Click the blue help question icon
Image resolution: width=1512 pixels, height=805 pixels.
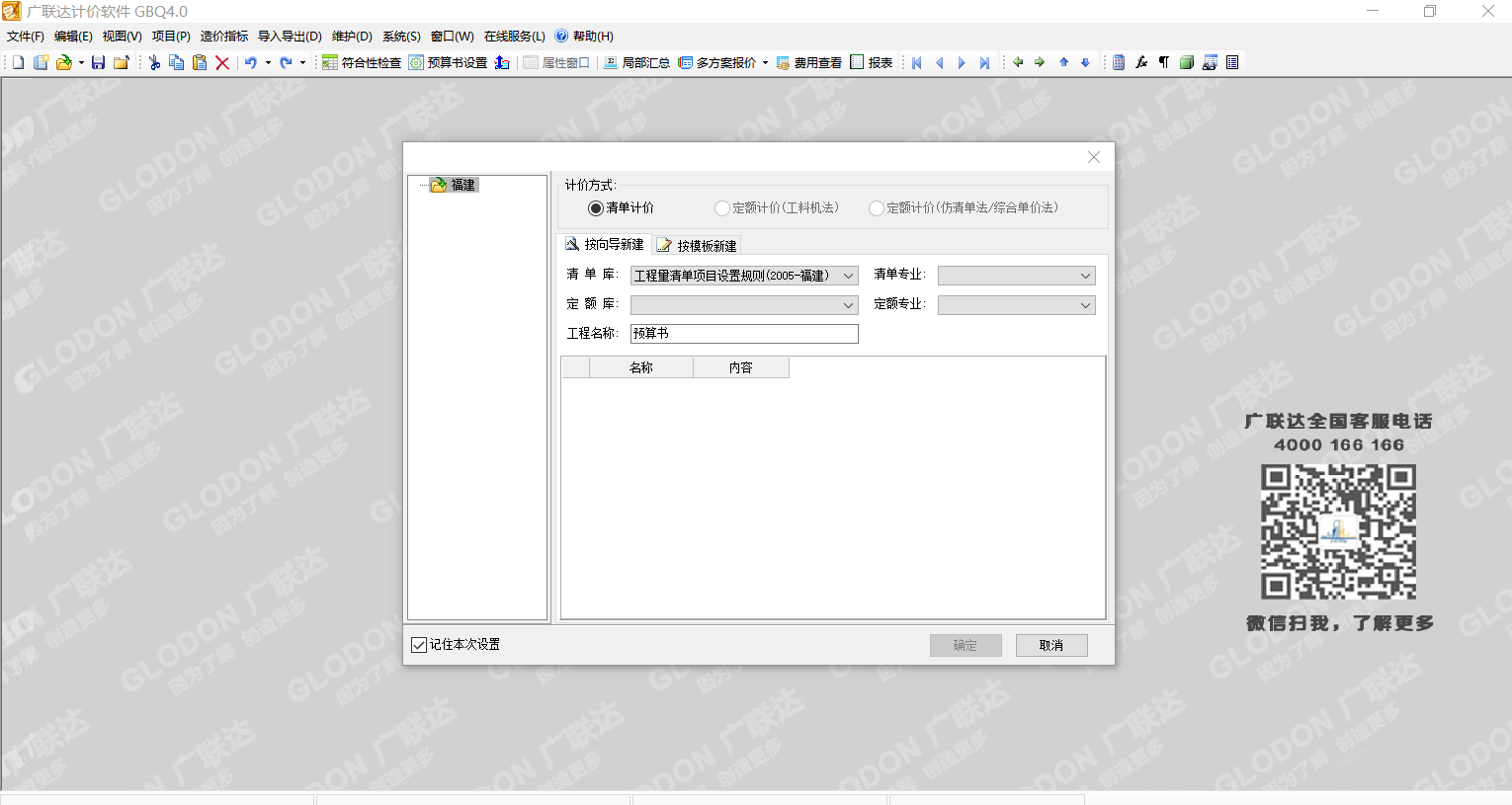pos(561,36)
